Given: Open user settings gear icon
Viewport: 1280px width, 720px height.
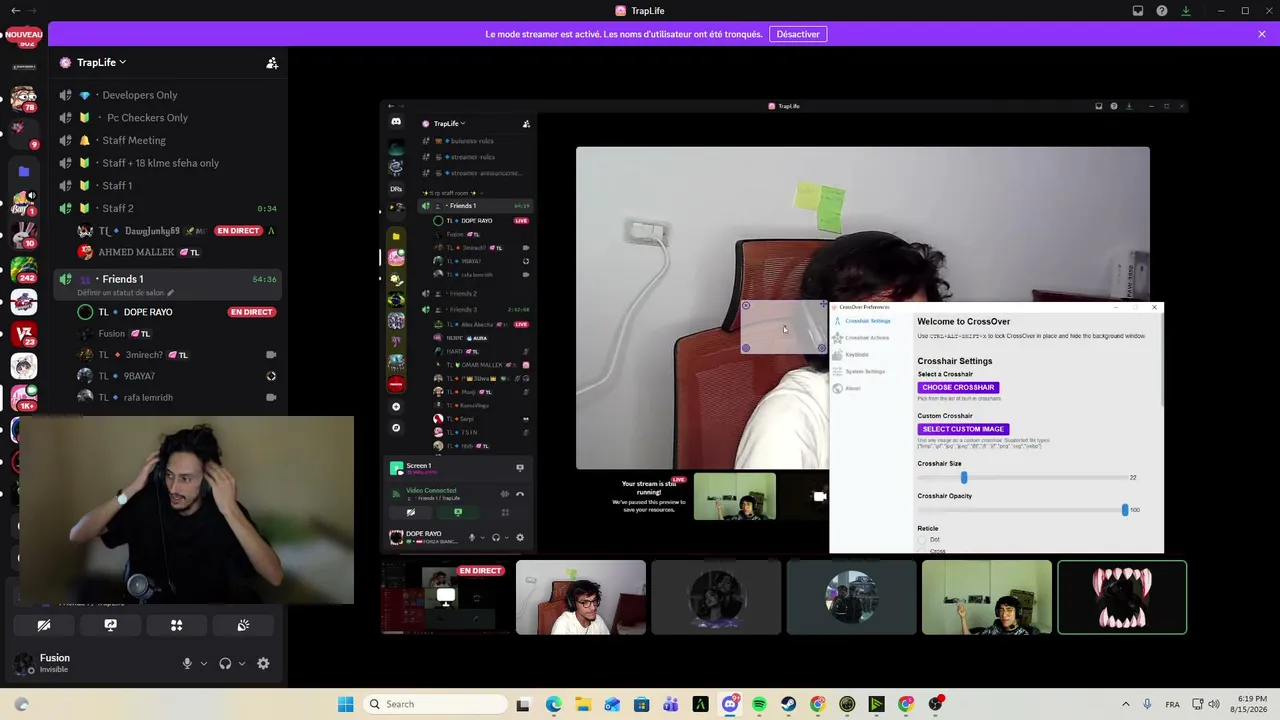Looking at the screenshot, I should (263, 663).
